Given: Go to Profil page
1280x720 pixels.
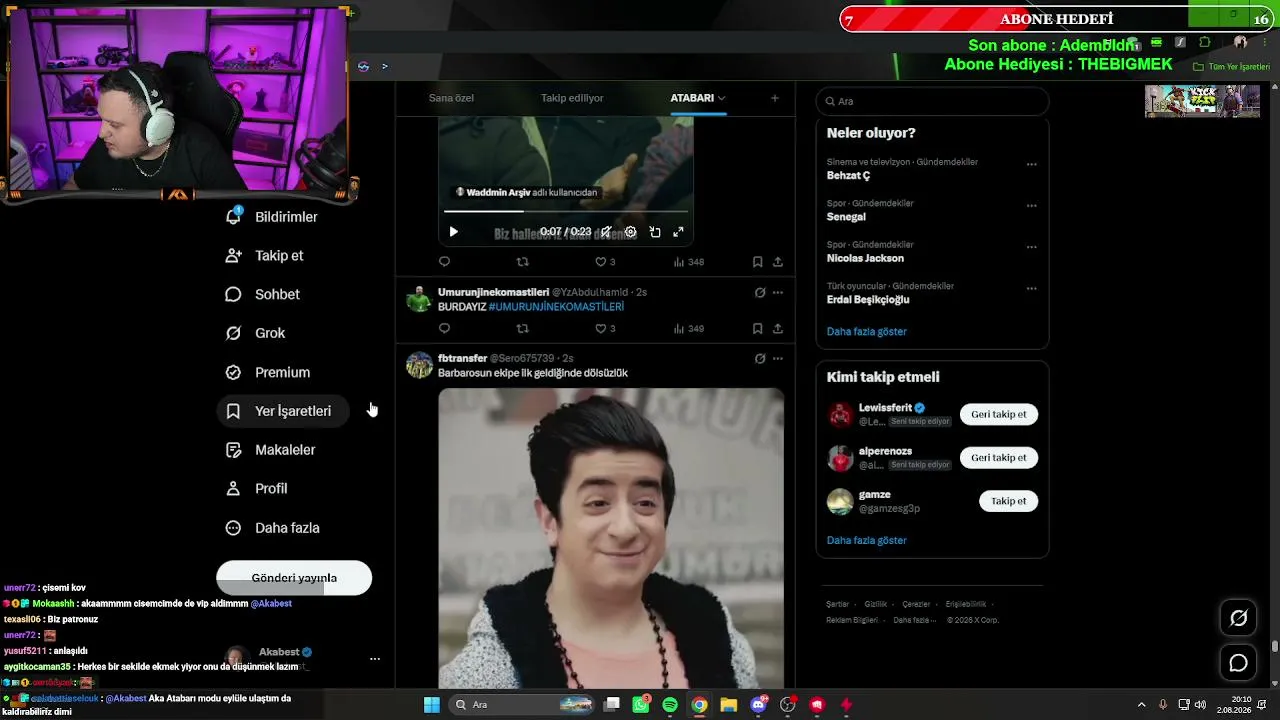Looking at the screenshot, I should (257, 489).
